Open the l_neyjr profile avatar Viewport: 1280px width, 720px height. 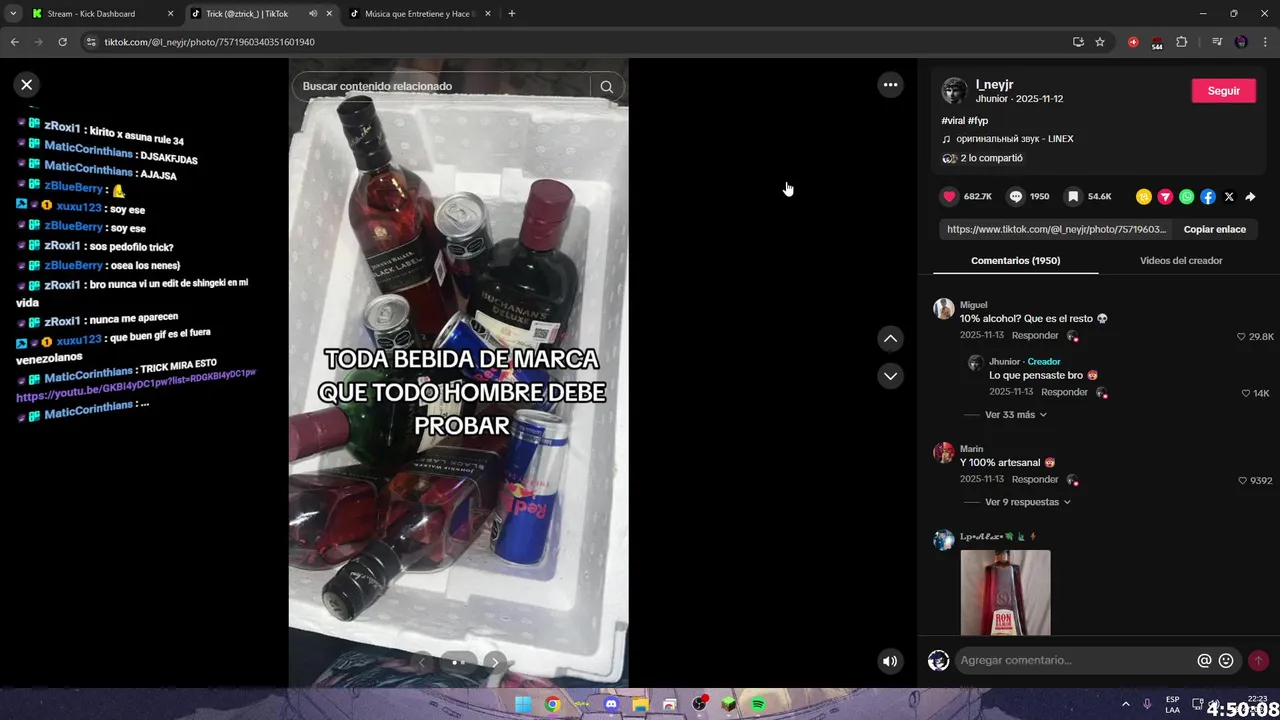(x=955, y=91)
